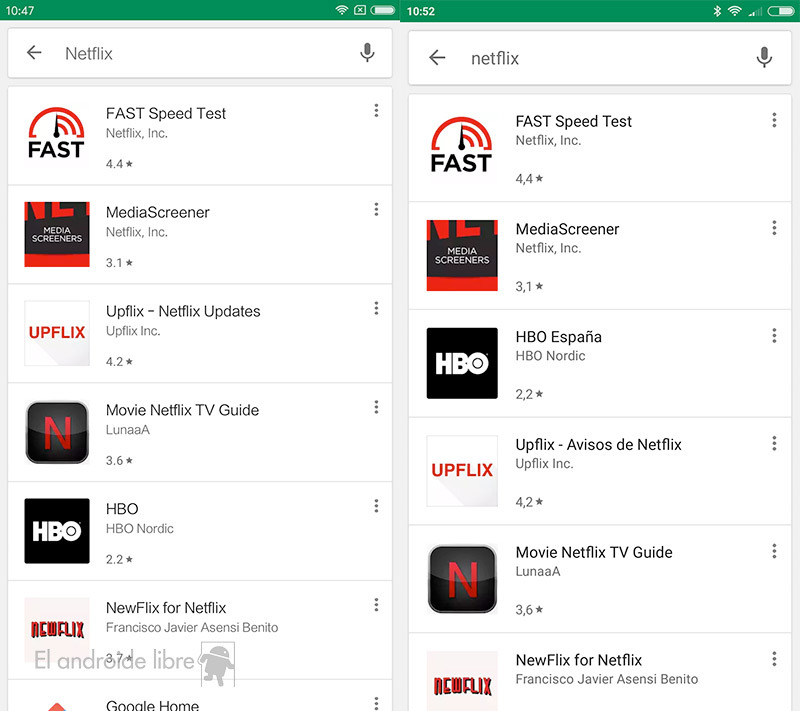Open three-dot menu for Upflix - Avisos de Netflix

(x=774, y=444)
